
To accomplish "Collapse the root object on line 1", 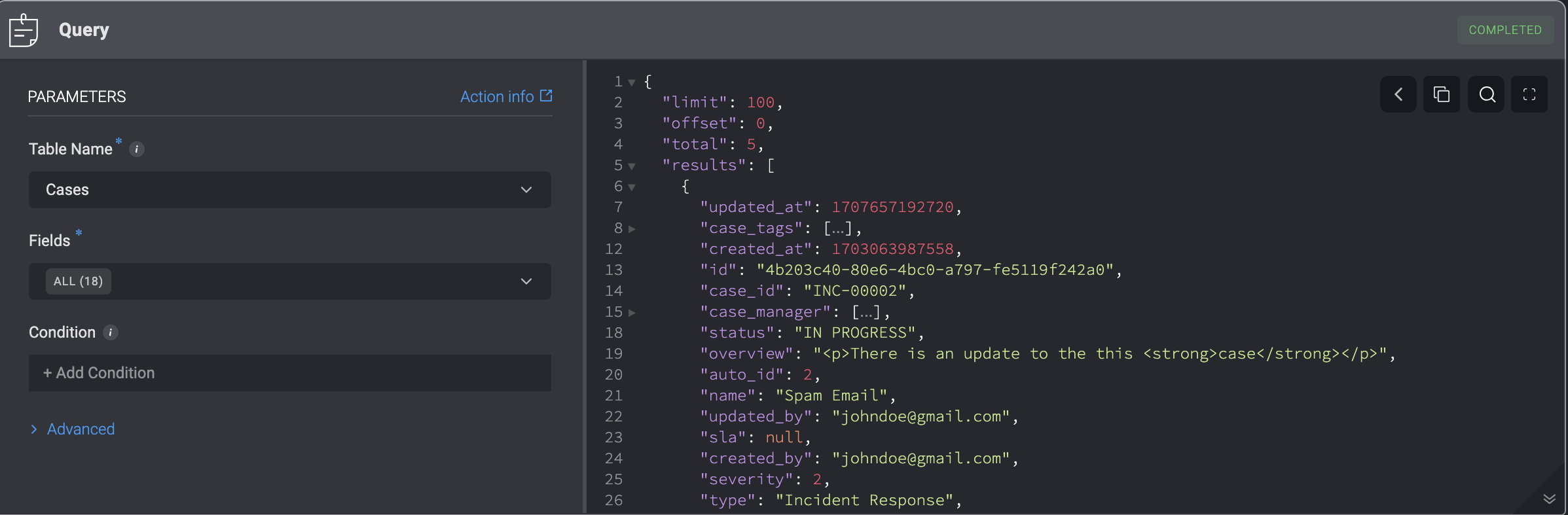I will [632, 82].
